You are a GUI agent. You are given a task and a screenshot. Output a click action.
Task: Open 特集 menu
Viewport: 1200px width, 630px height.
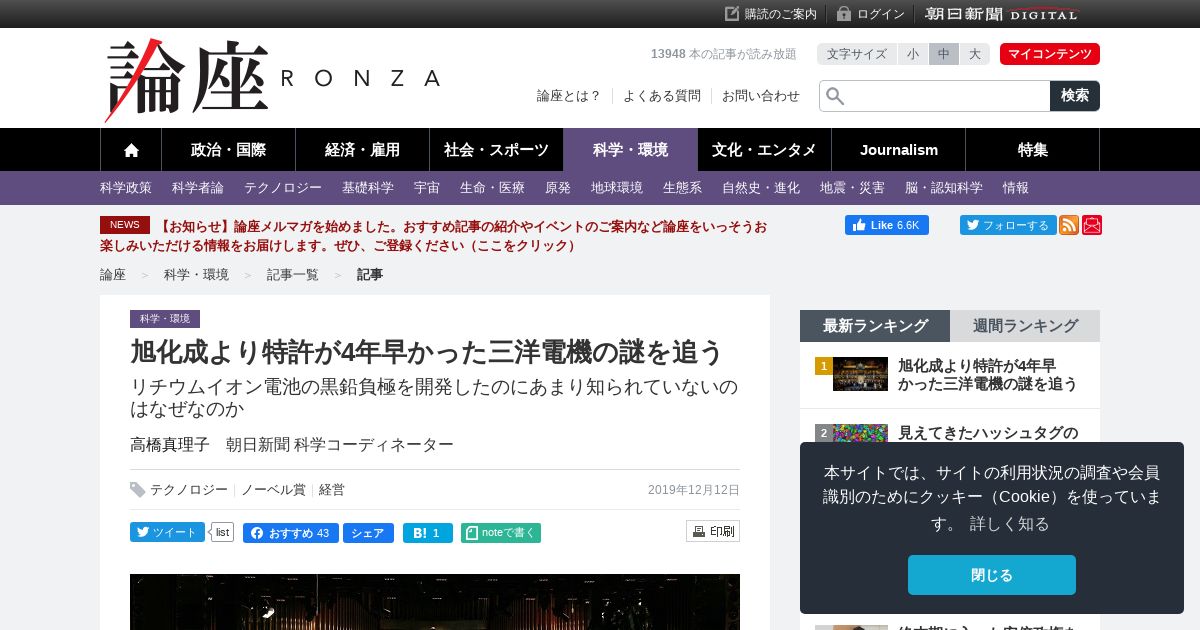(x=1033, y=150)
